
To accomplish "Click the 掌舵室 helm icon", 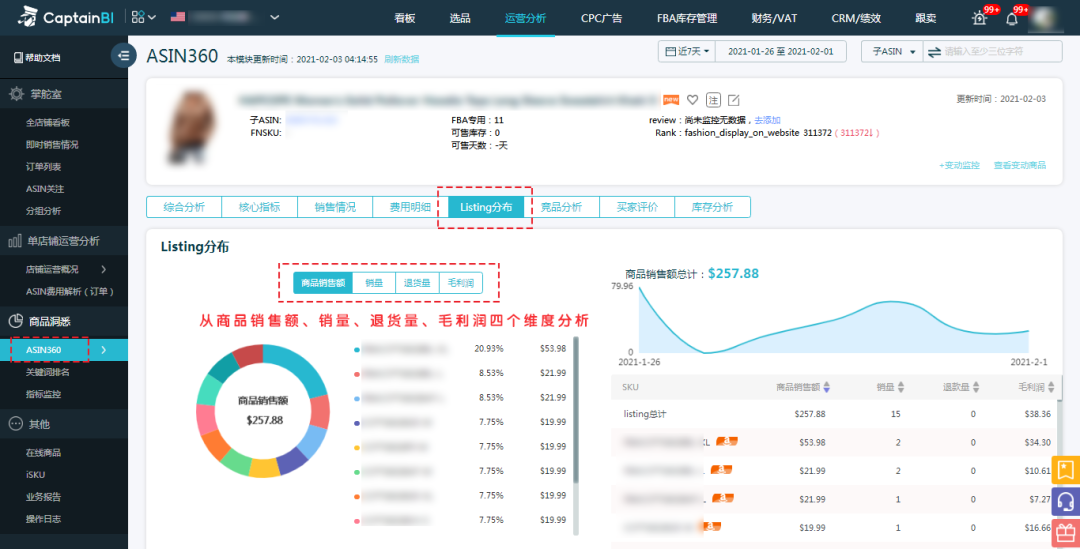I will click(x=16, y=94).
